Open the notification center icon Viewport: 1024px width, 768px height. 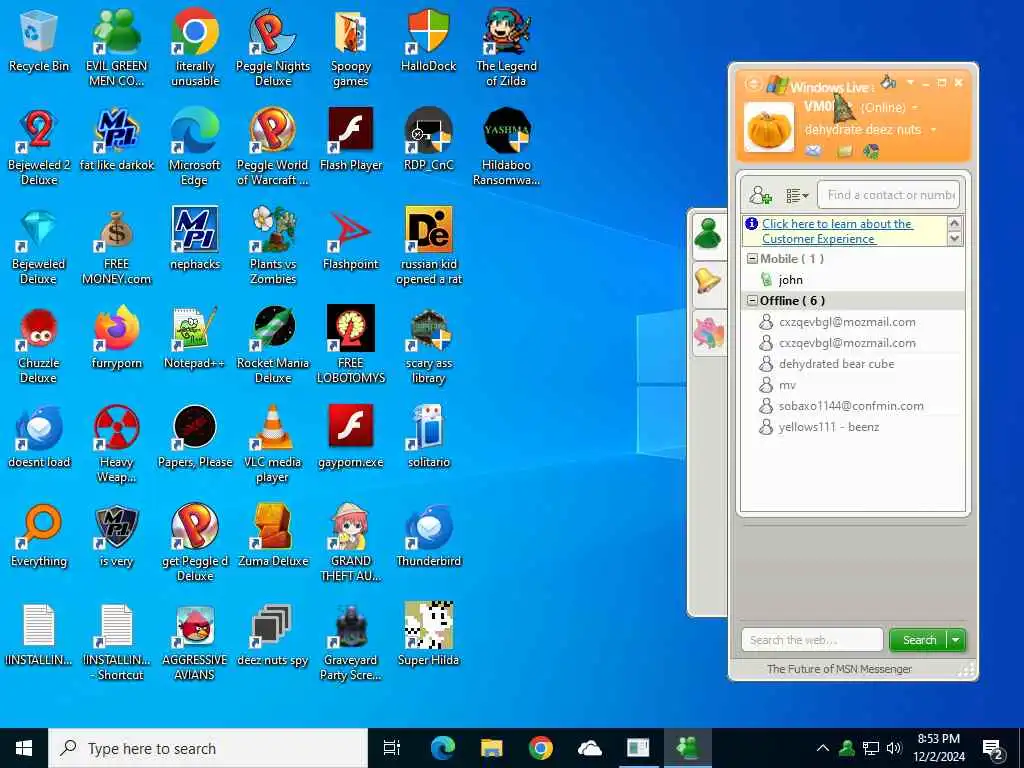[992, 749]
